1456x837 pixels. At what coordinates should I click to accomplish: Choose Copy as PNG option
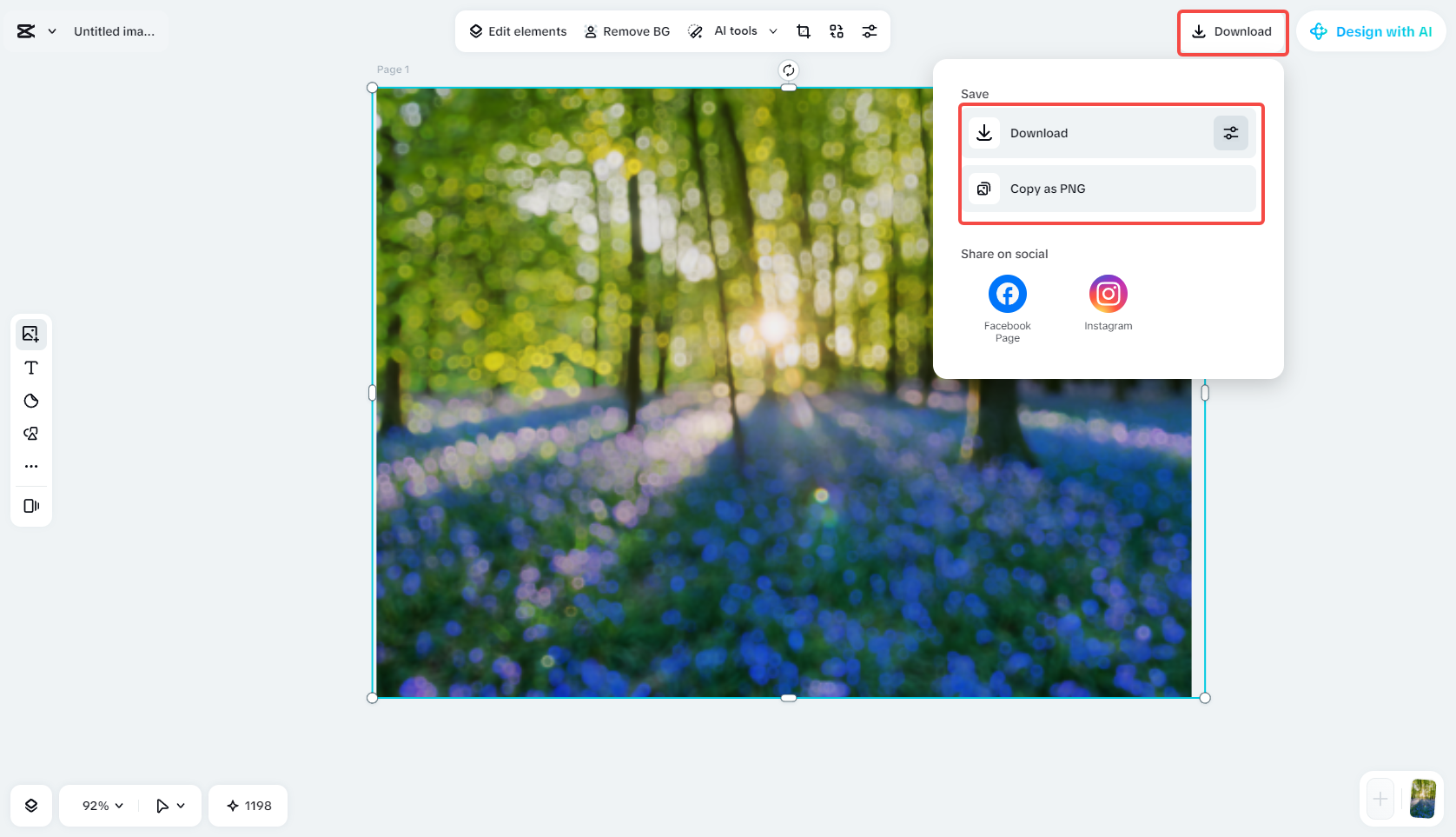pos(1110,189)
